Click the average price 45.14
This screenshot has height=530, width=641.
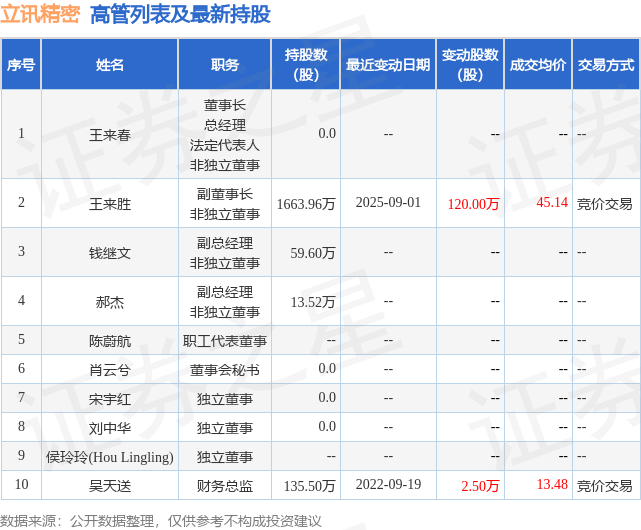pos(552,202)
